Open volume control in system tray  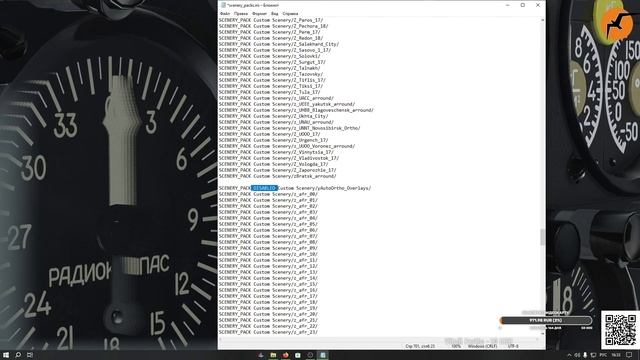pos(577,355)
